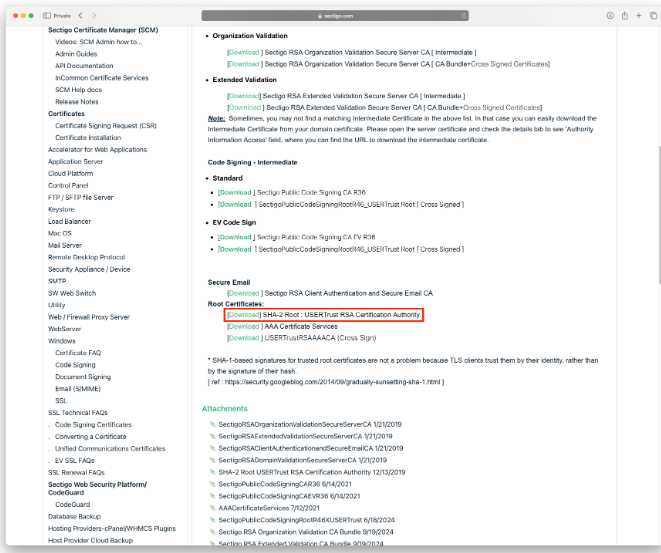Open attachment SectigoRSAExtendedValidationSecureServerCA
This screenshot has height=553, width=661.
click(x=305, y=436)
